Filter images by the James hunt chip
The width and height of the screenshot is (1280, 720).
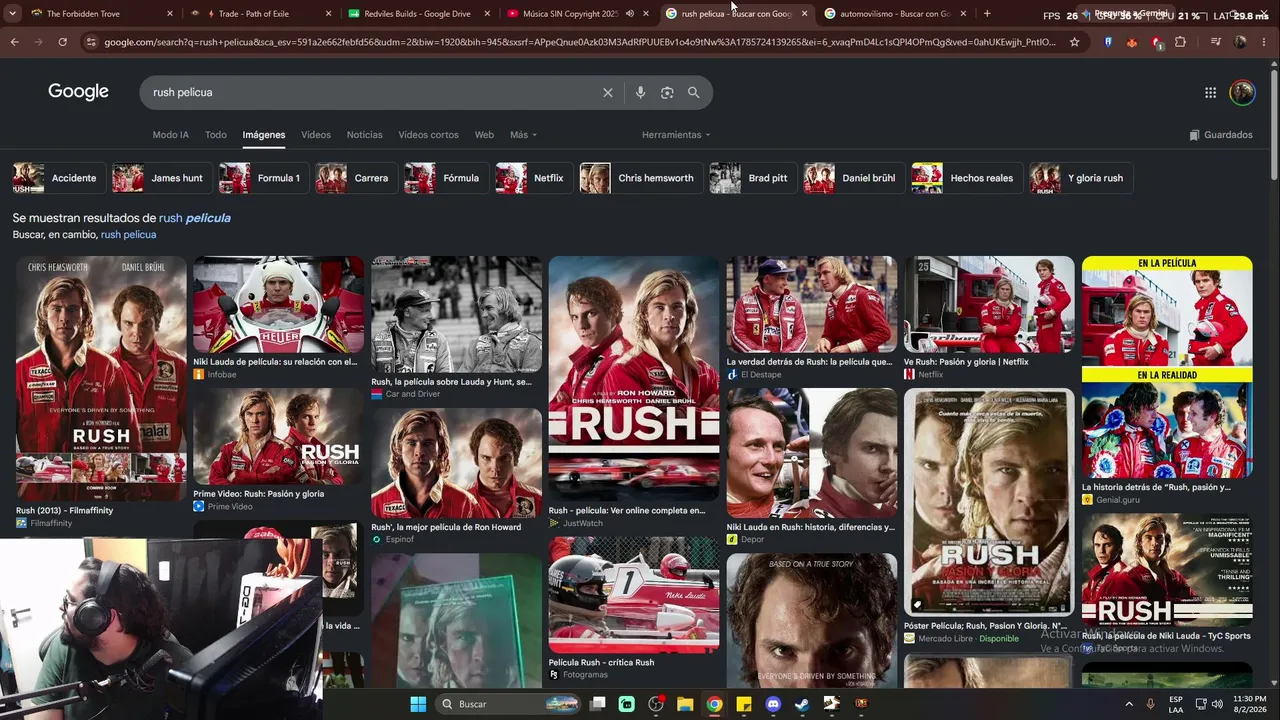160,178
